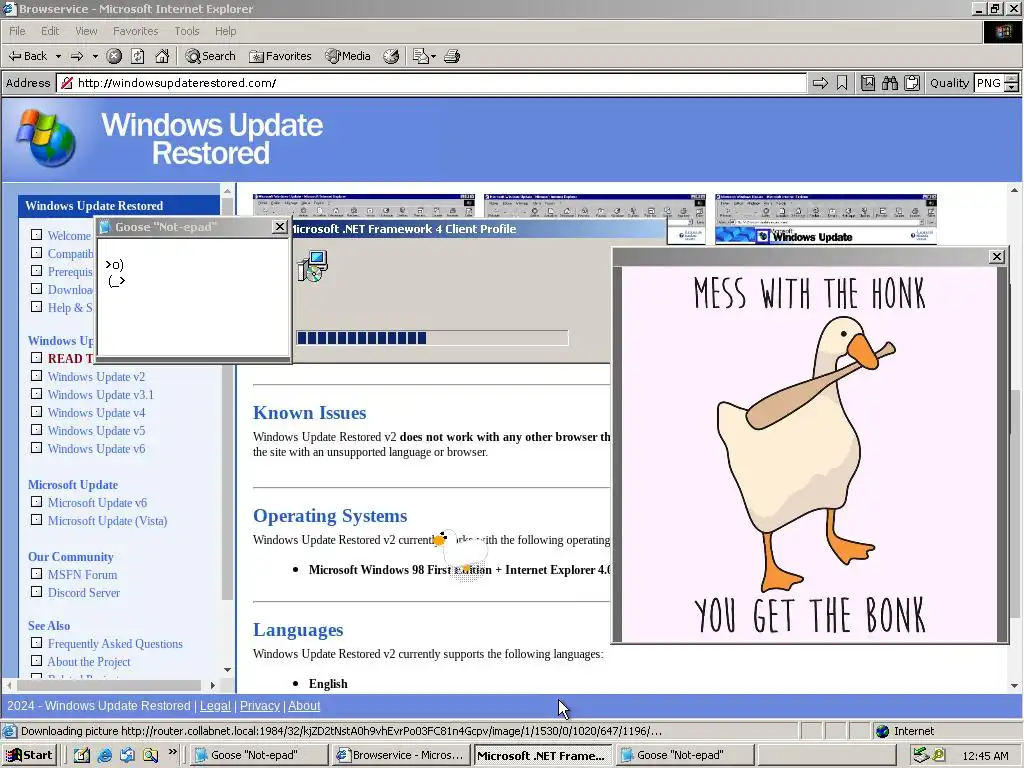
Task: Switch to Browservice taskbar button
Action: pyautogui.click(x=401, y=755)
